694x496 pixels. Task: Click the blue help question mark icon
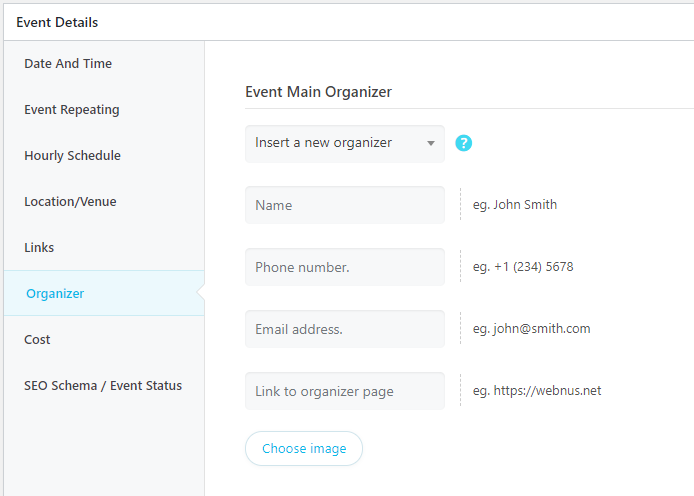[463, 143]
